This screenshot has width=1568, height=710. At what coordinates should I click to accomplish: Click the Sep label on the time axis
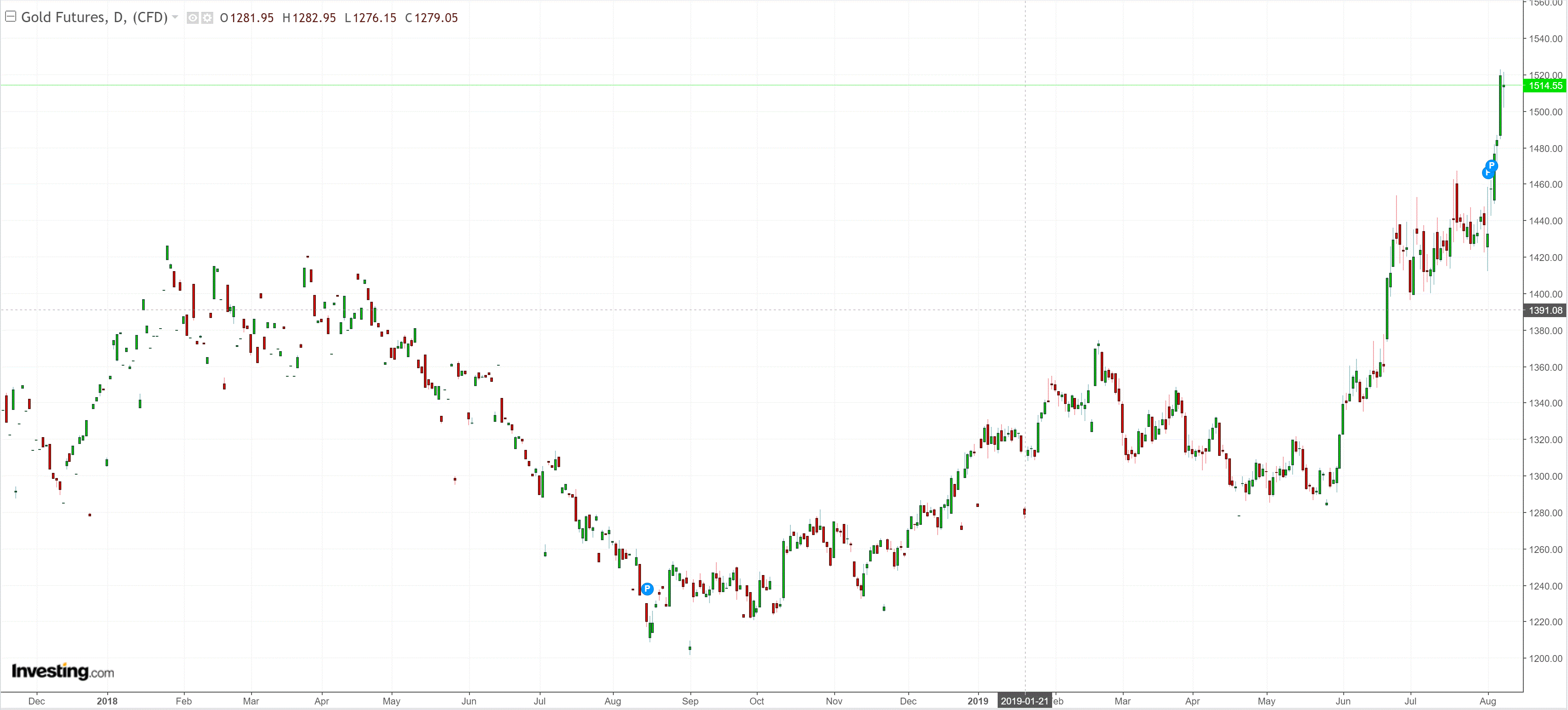click(x=690, y=701)
